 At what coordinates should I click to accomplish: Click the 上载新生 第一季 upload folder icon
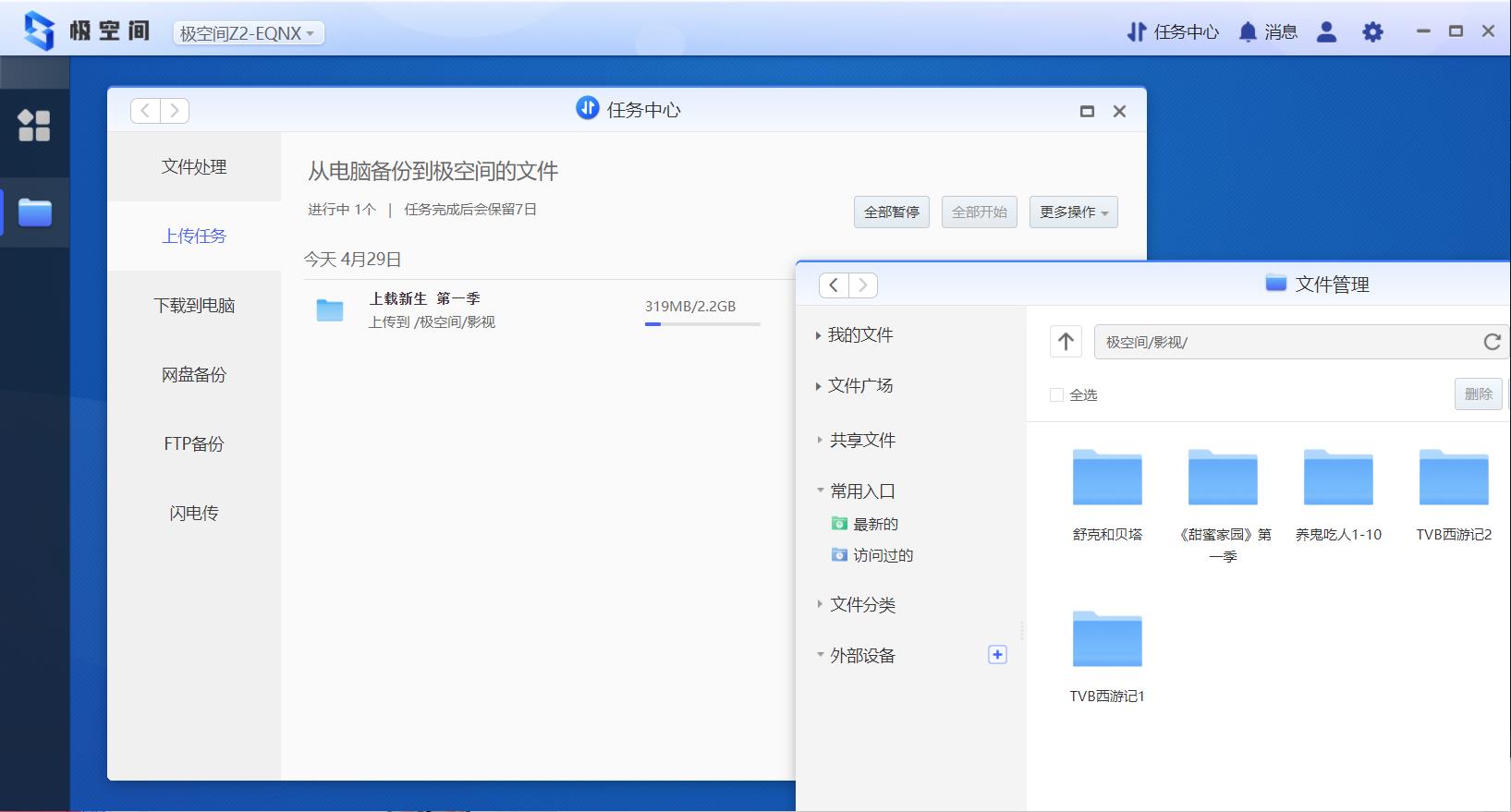330,310
